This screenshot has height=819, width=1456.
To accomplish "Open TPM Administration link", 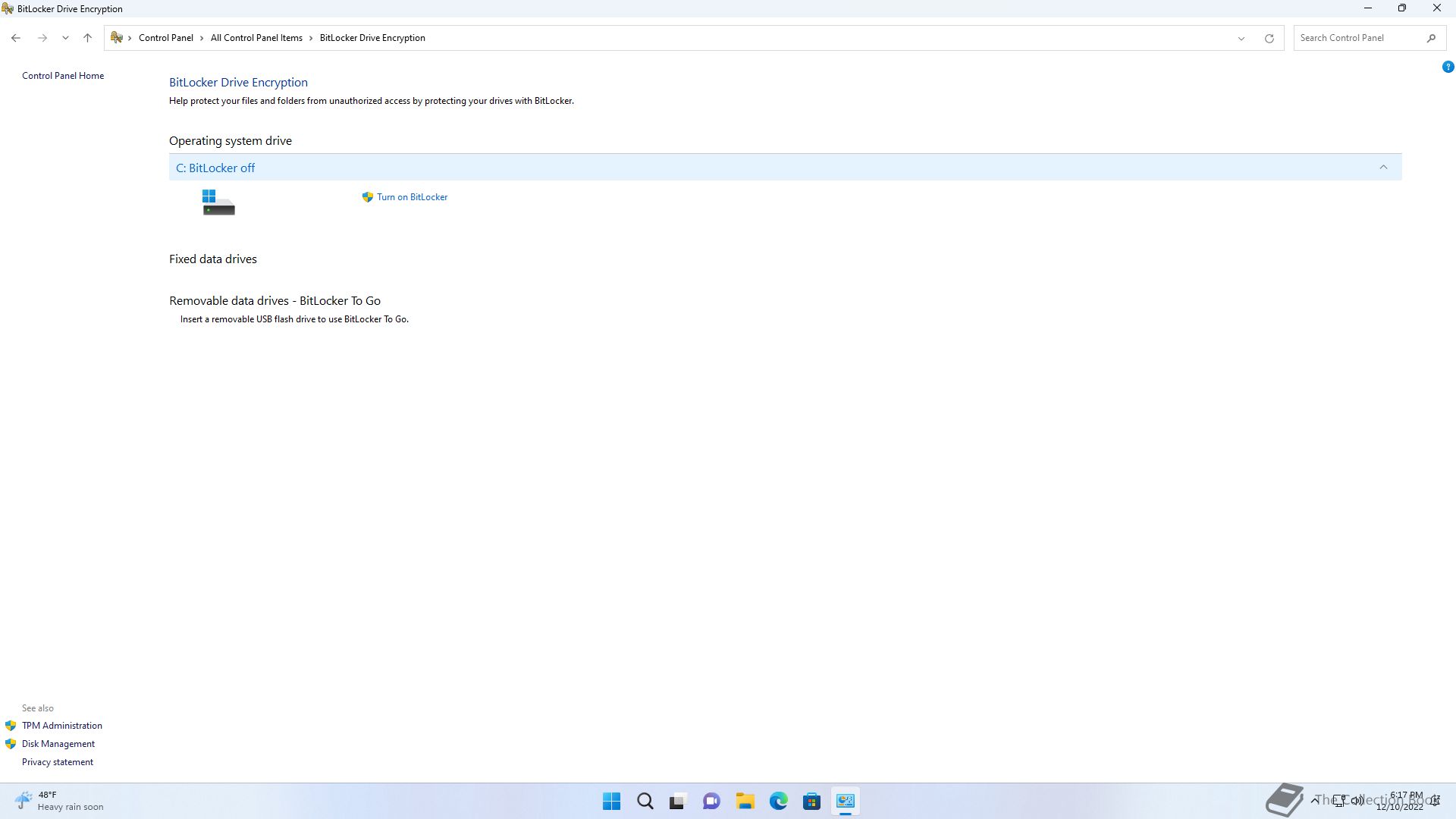I will 62,726.
